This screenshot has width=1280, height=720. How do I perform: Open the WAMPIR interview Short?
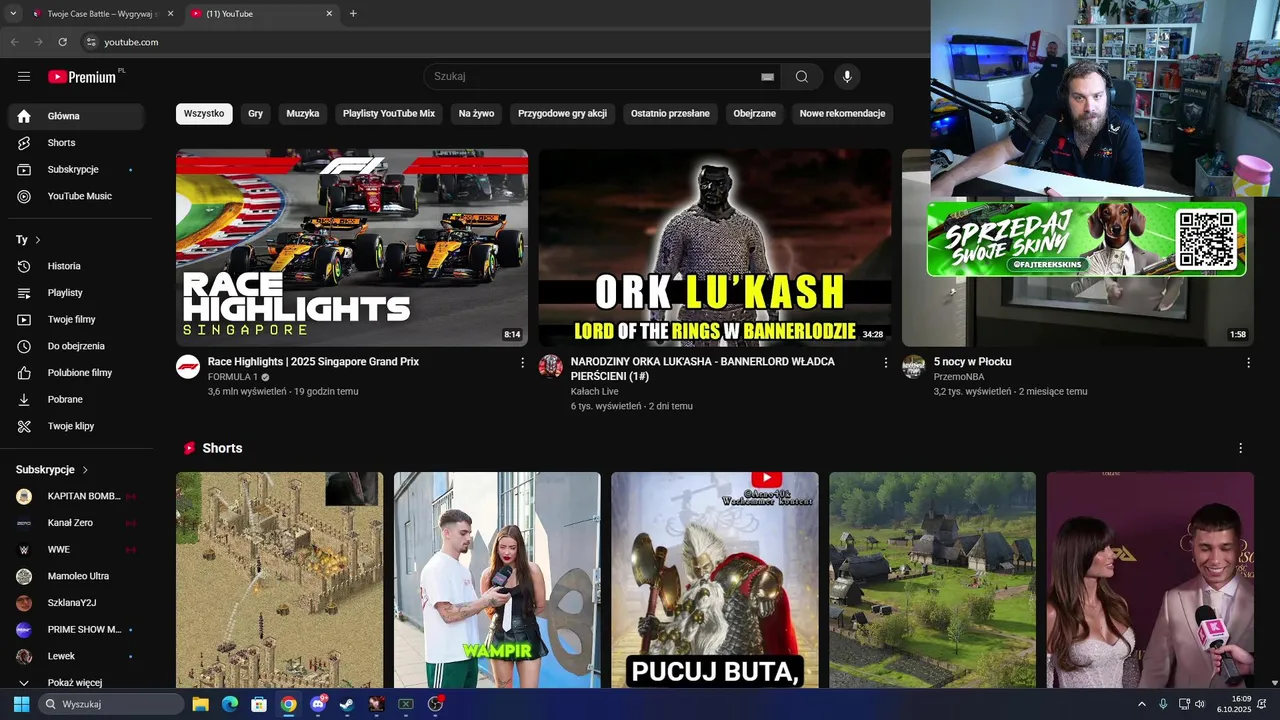[x=497, y=580]
